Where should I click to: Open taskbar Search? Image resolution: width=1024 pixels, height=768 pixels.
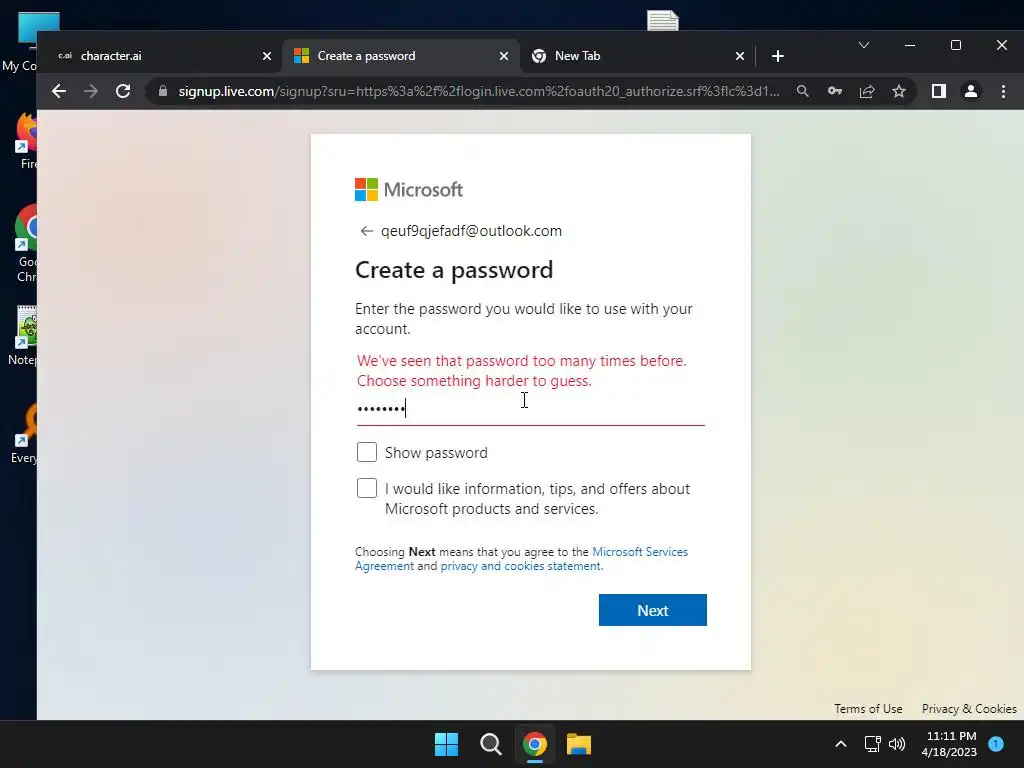point(490,744)
